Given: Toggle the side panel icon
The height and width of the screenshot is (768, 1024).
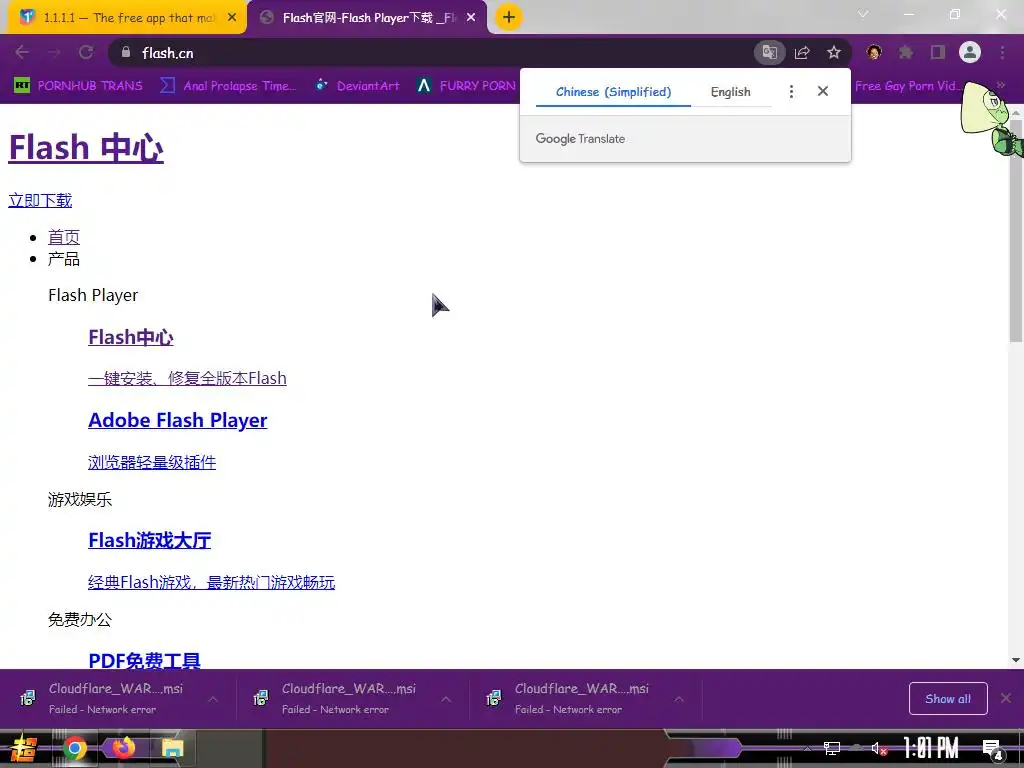Looking at the screenshot, I should [938, 52].
